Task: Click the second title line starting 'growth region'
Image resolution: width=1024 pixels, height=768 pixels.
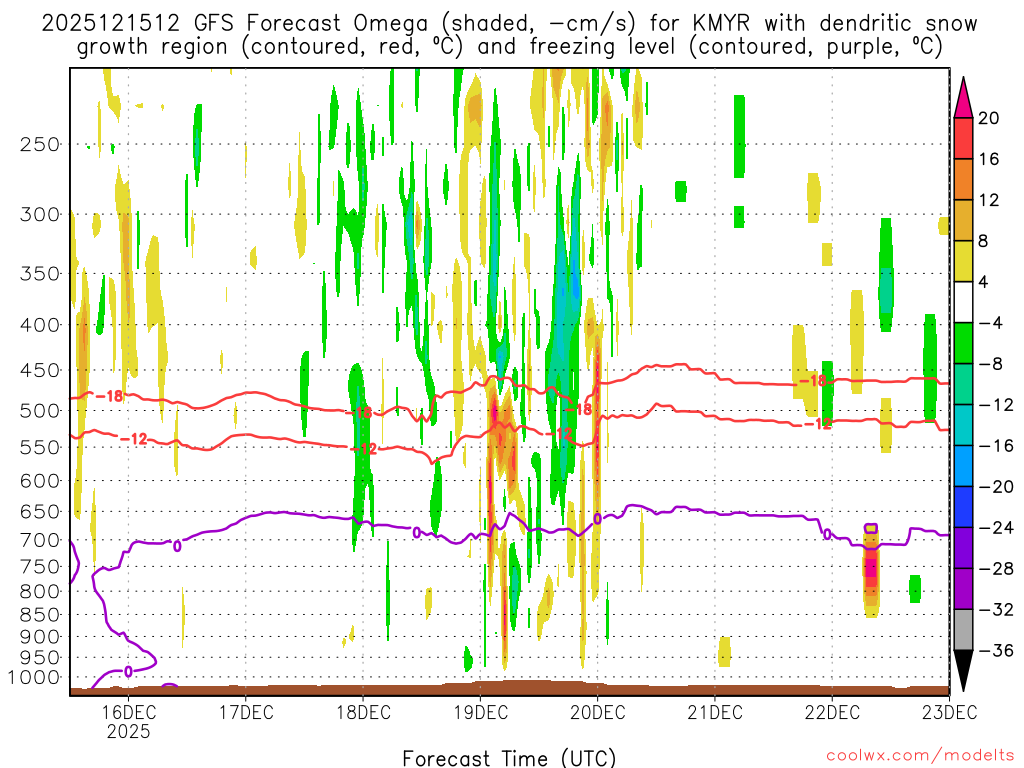Action: pos(509,47)
